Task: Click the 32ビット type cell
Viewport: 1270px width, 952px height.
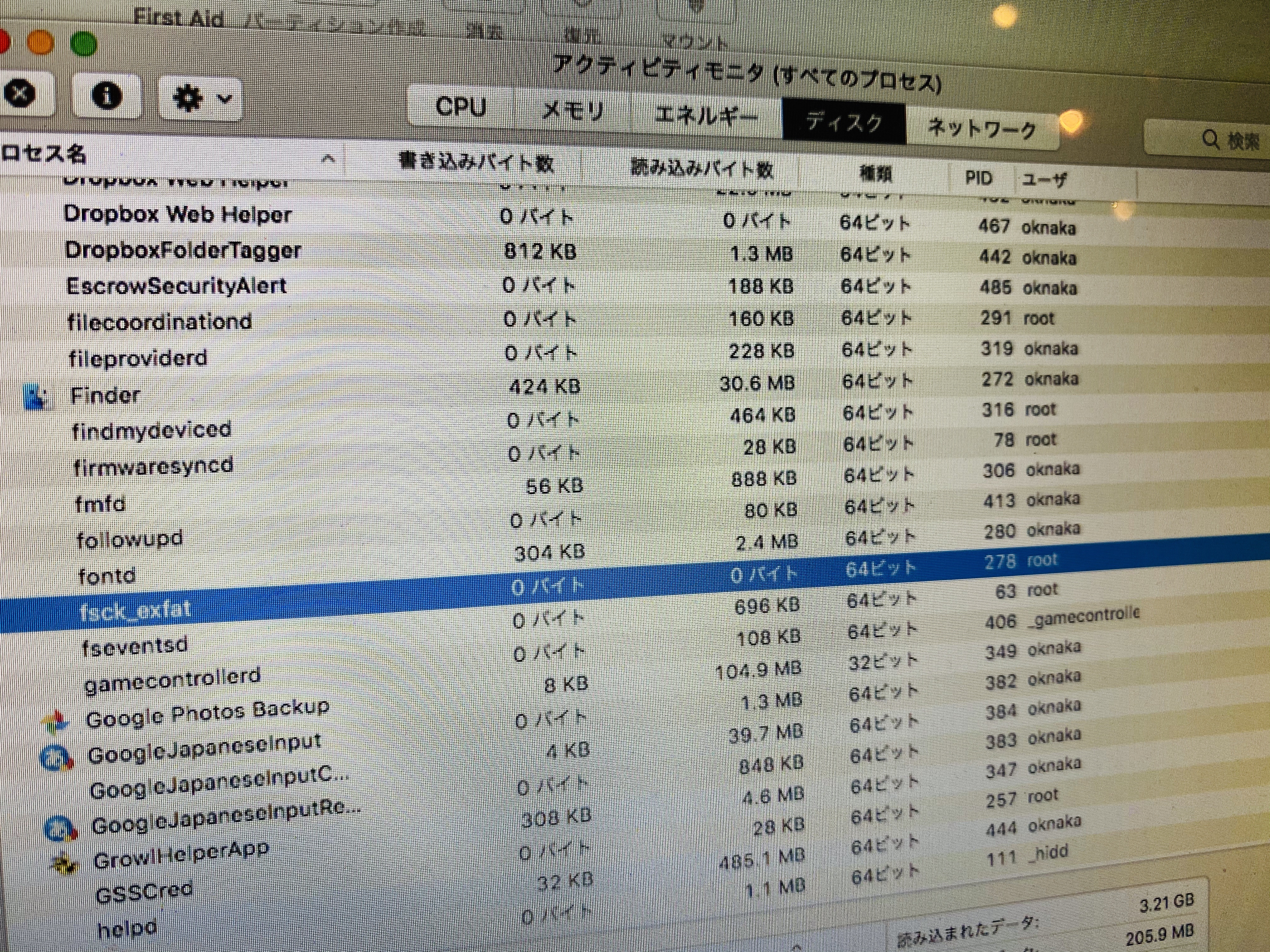Action: [883, 662]
